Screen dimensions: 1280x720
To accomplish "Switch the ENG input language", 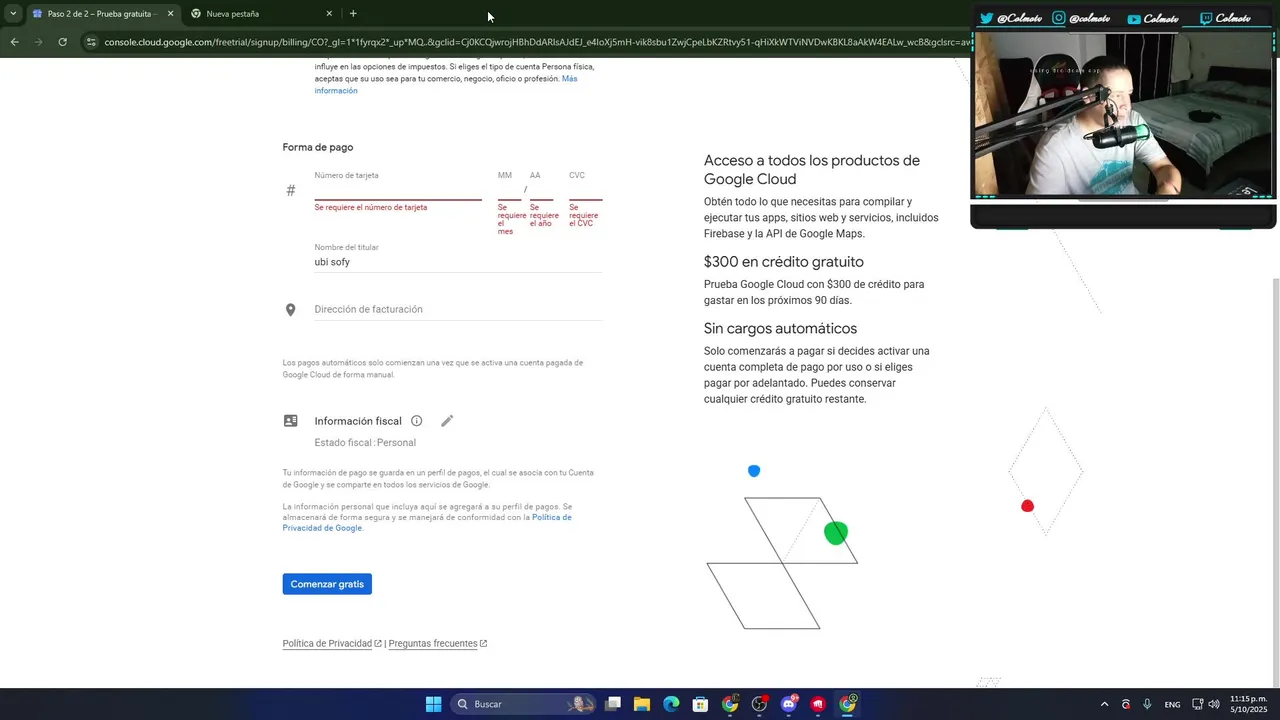I will (1172, 704).
